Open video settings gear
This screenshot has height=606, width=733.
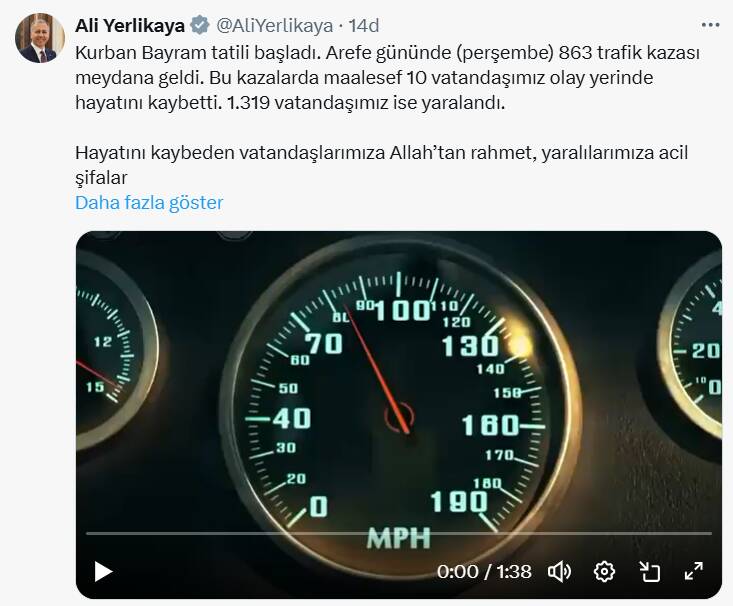pos(604,571)
